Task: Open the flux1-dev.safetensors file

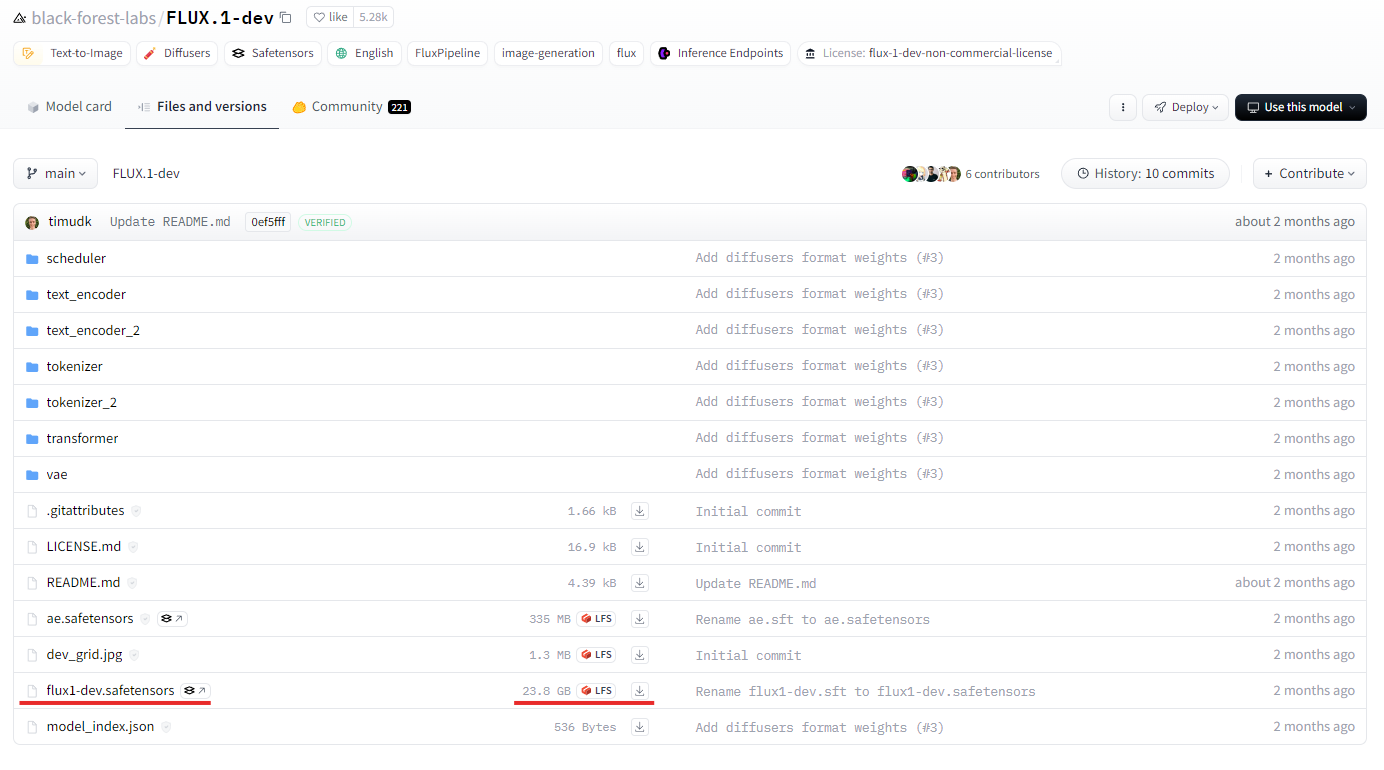Action: pyautogui.click(x=110, y=690)
